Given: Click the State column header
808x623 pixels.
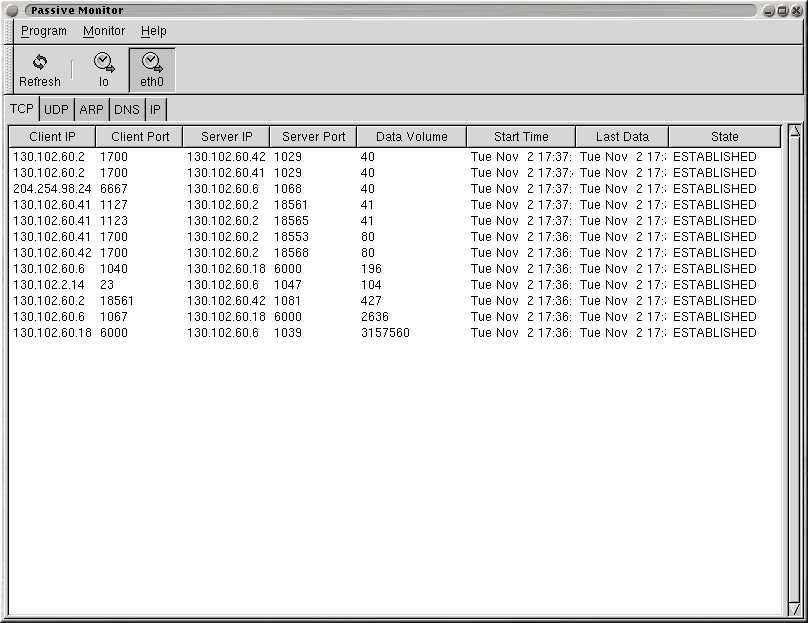Looking at the screenshot, I should tap(725, 137).
